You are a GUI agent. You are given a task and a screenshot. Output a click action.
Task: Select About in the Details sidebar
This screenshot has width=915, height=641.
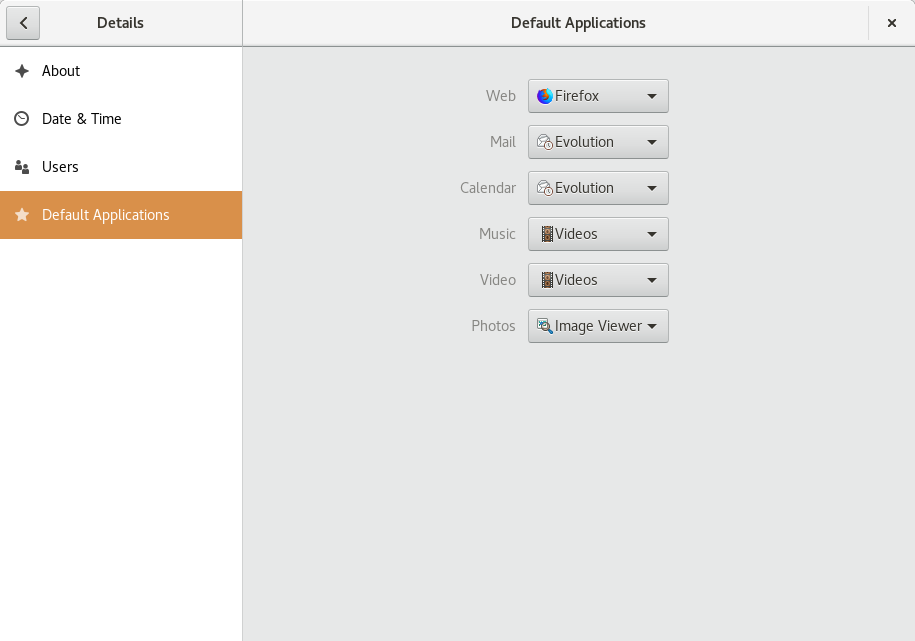tap(61, 71)
